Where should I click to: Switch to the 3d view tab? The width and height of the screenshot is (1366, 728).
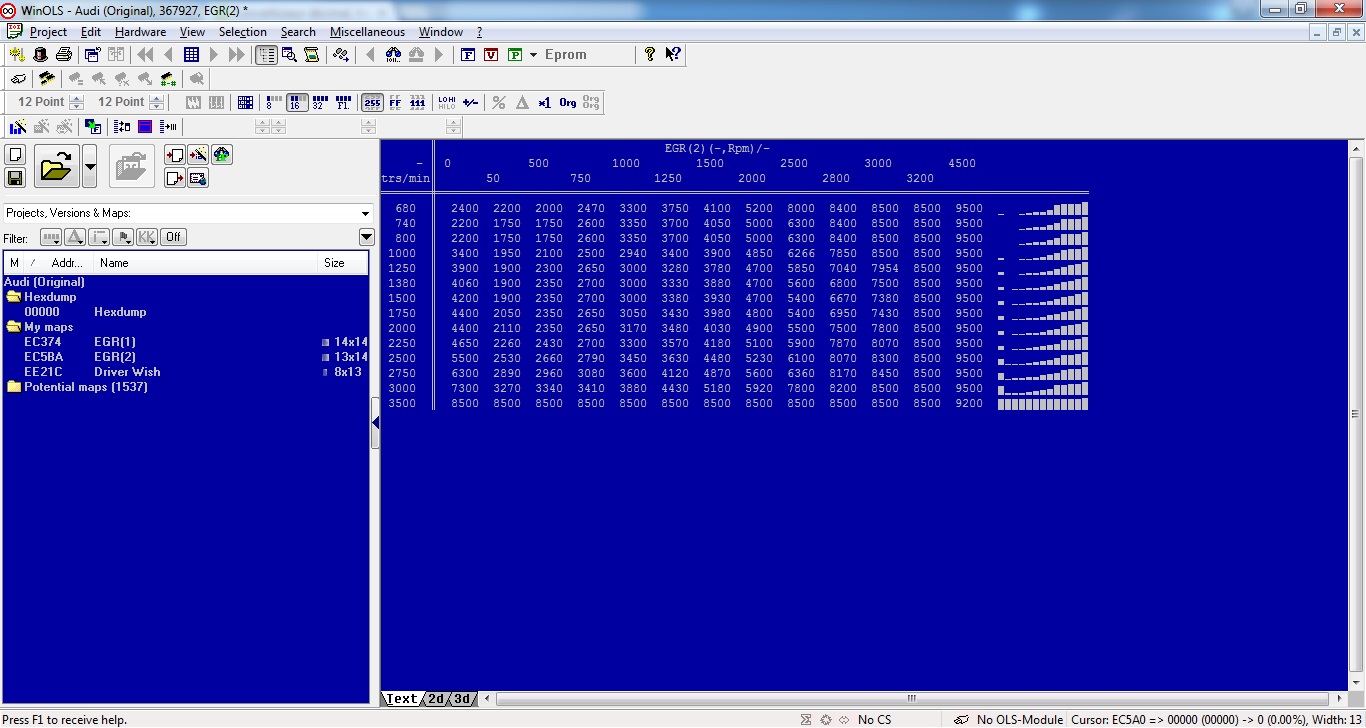[462, 699]
